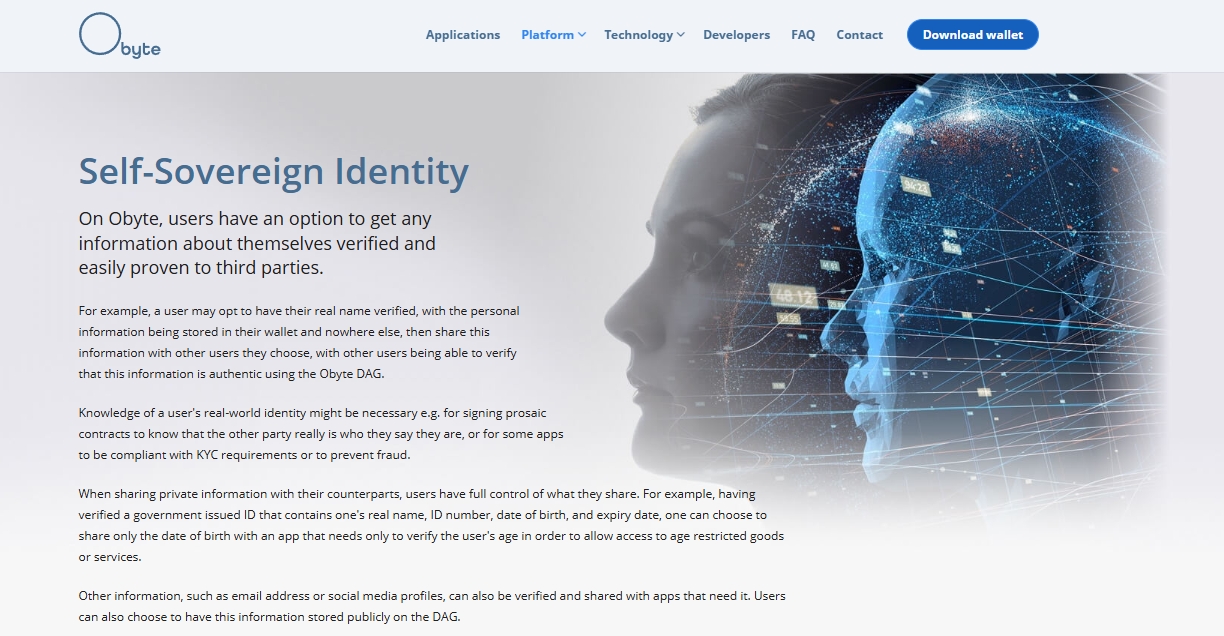Click the intro text starting "On Obyte, users"

(x=257, y=243)
